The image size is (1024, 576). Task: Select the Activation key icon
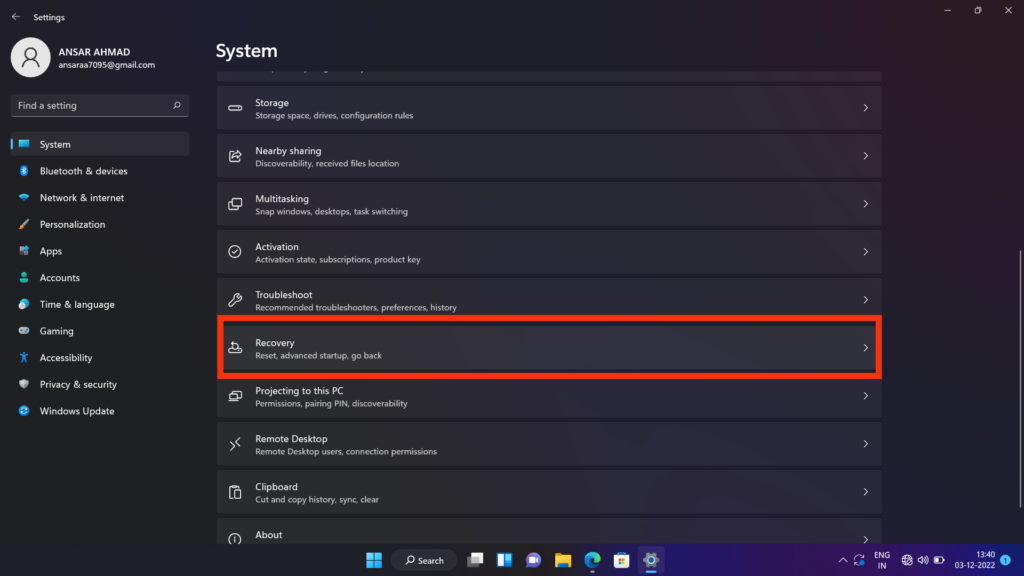click(236, 251)
